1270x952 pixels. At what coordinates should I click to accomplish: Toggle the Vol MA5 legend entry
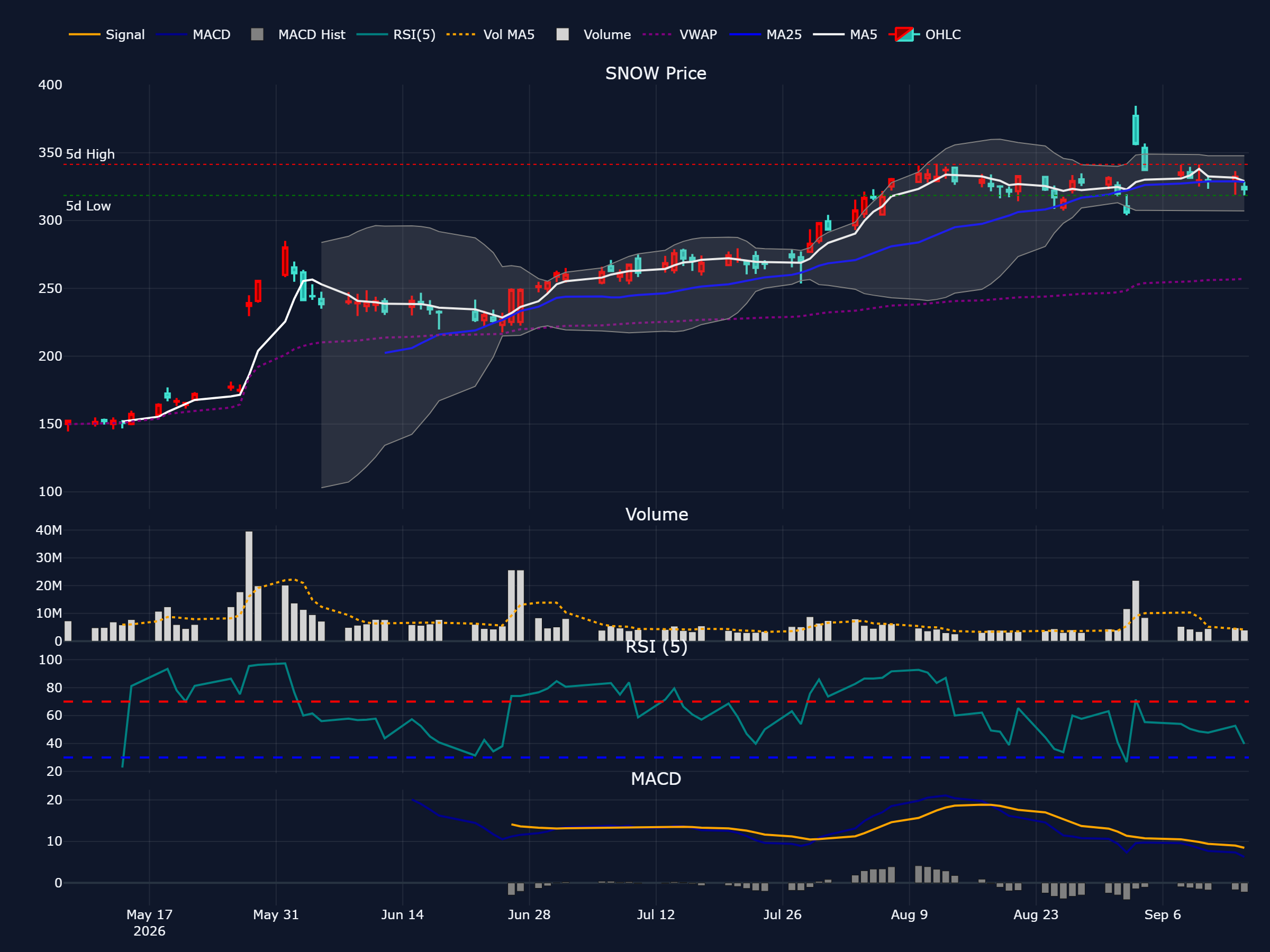point(491,34)
